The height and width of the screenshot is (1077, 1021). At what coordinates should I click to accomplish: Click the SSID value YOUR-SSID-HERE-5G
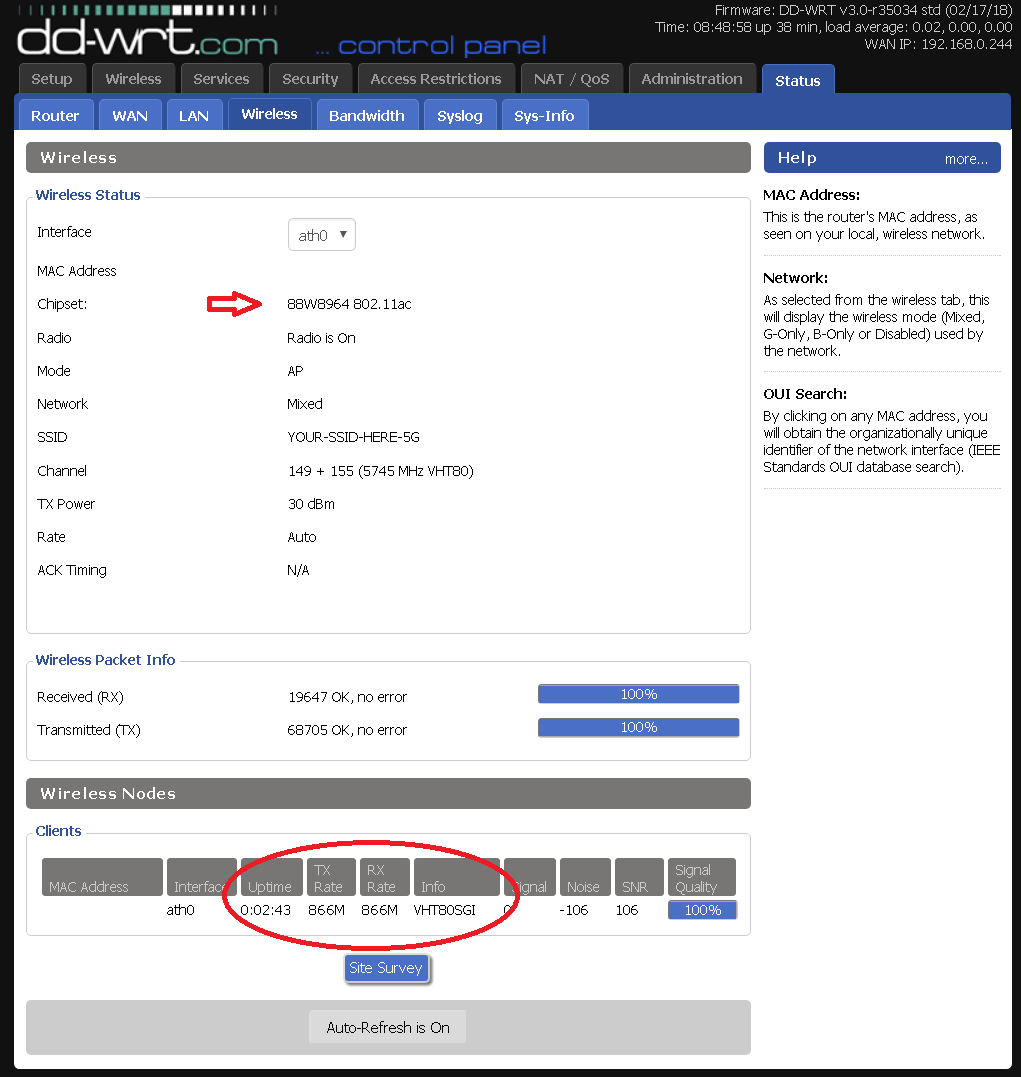pos(353,438)
